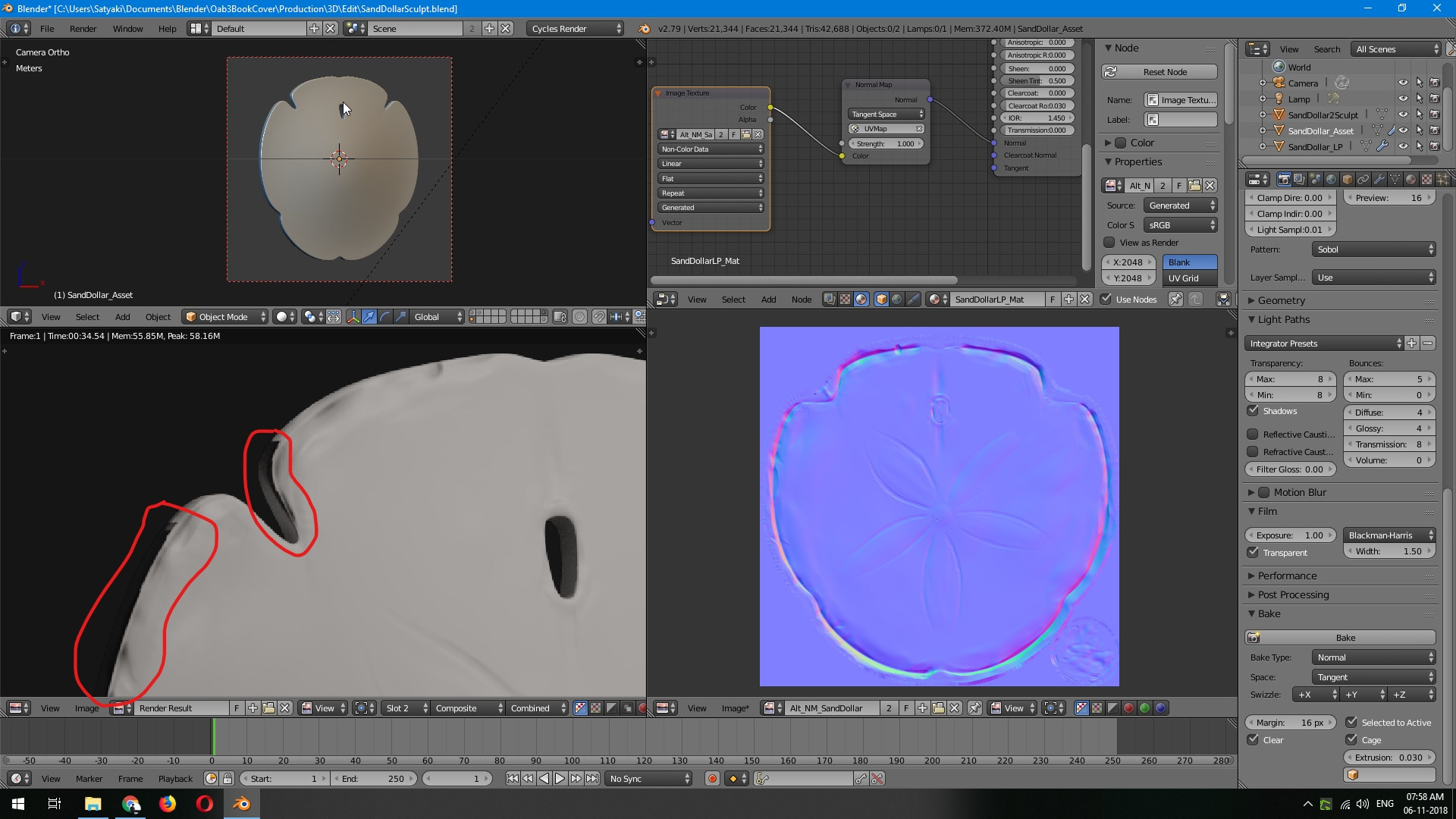Viewport: 1456px width, 819px height.
Task: Open the Material properties sphere icon
Action: (x=1410, y=180)
